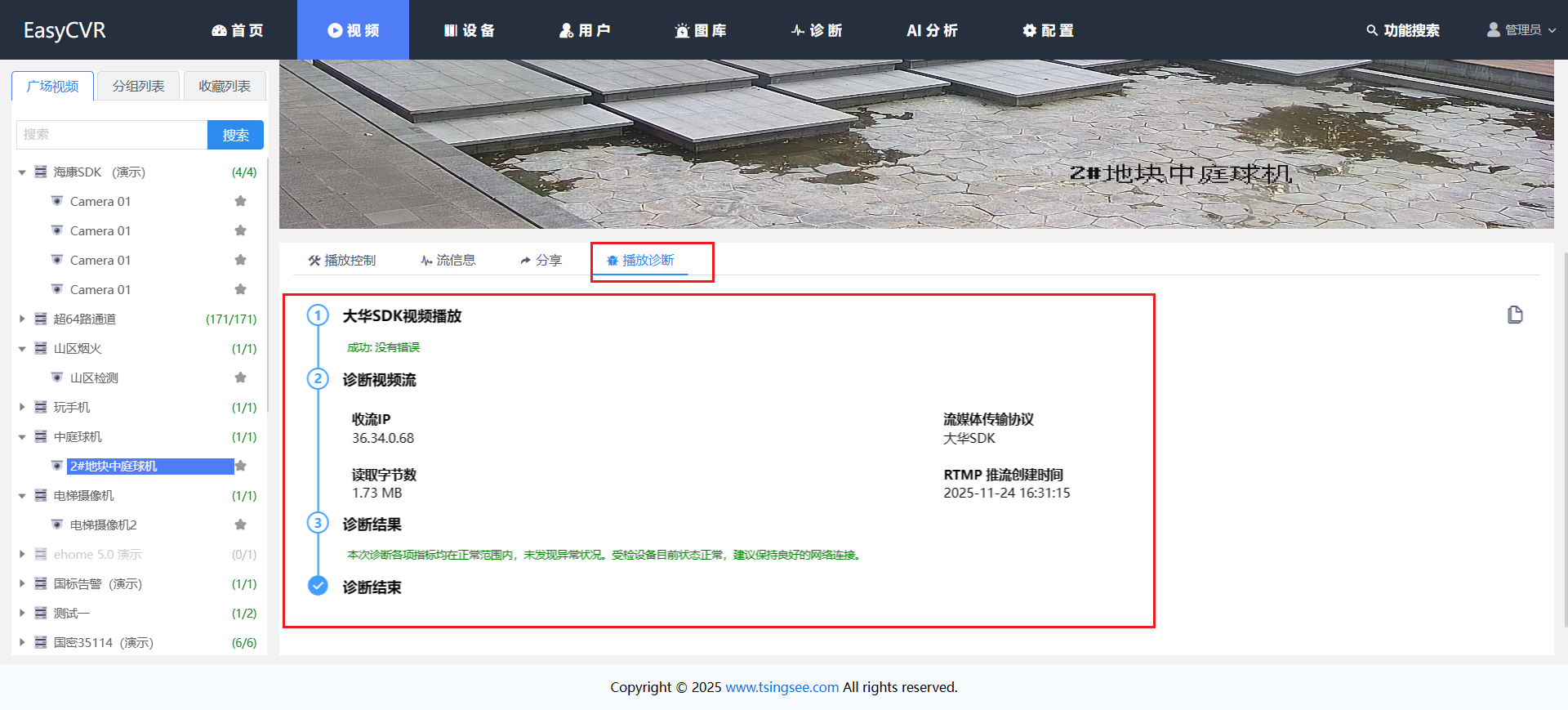
Task: Click the camera icon beside 山区检测
Action: click(x=56, y=377)
